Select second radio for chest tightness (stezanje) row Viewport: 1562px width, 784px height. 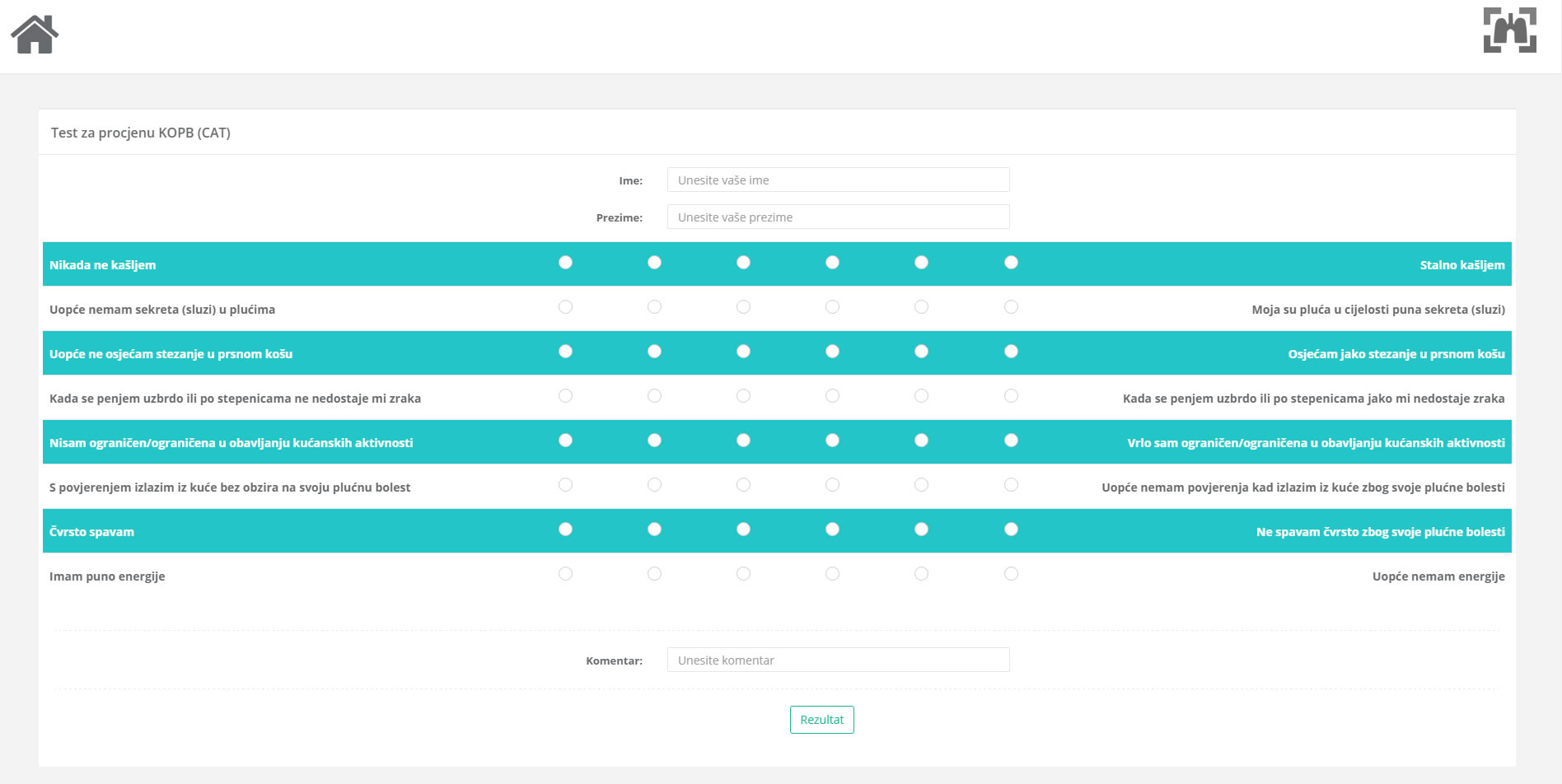tap(654, 352)
